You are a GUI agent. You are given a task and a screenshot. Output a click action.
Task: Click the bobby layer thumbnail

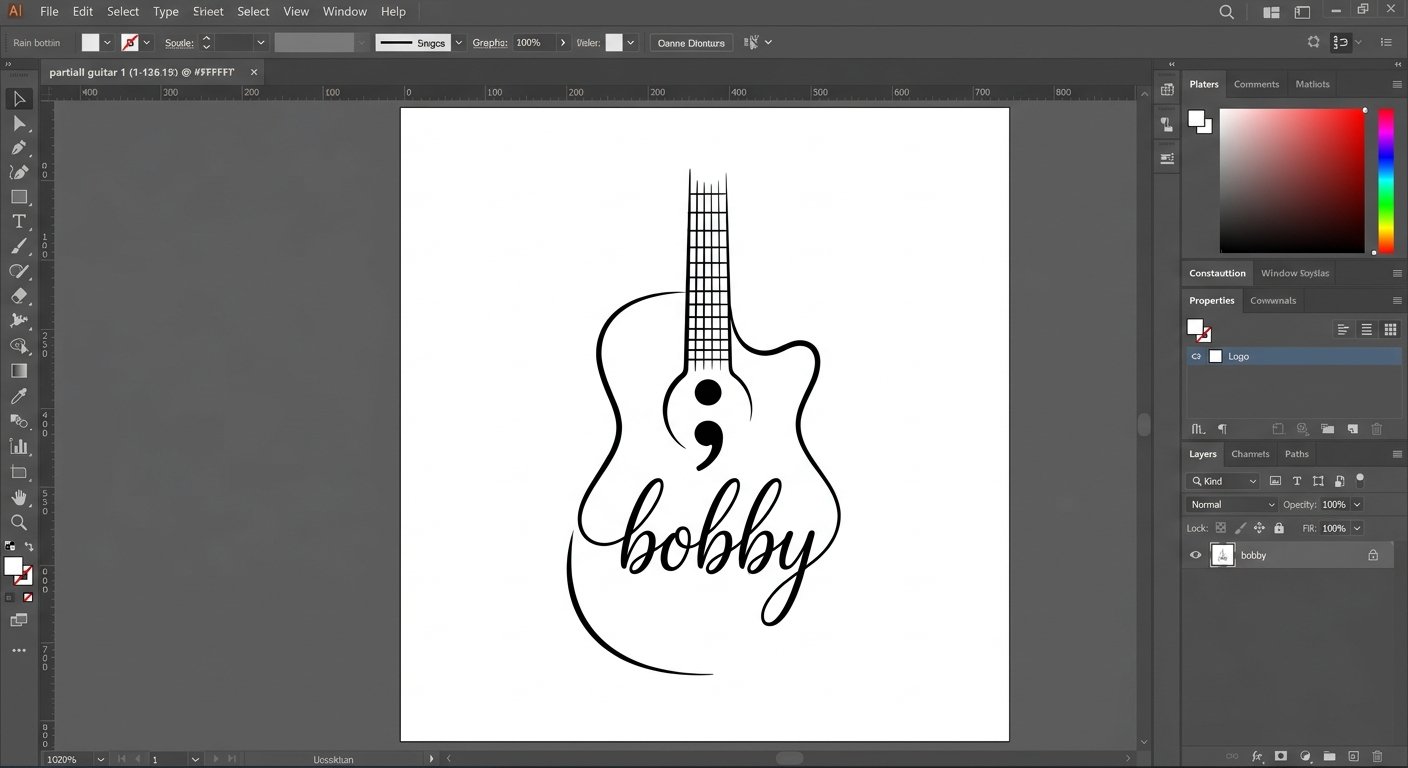point(1223,555)
